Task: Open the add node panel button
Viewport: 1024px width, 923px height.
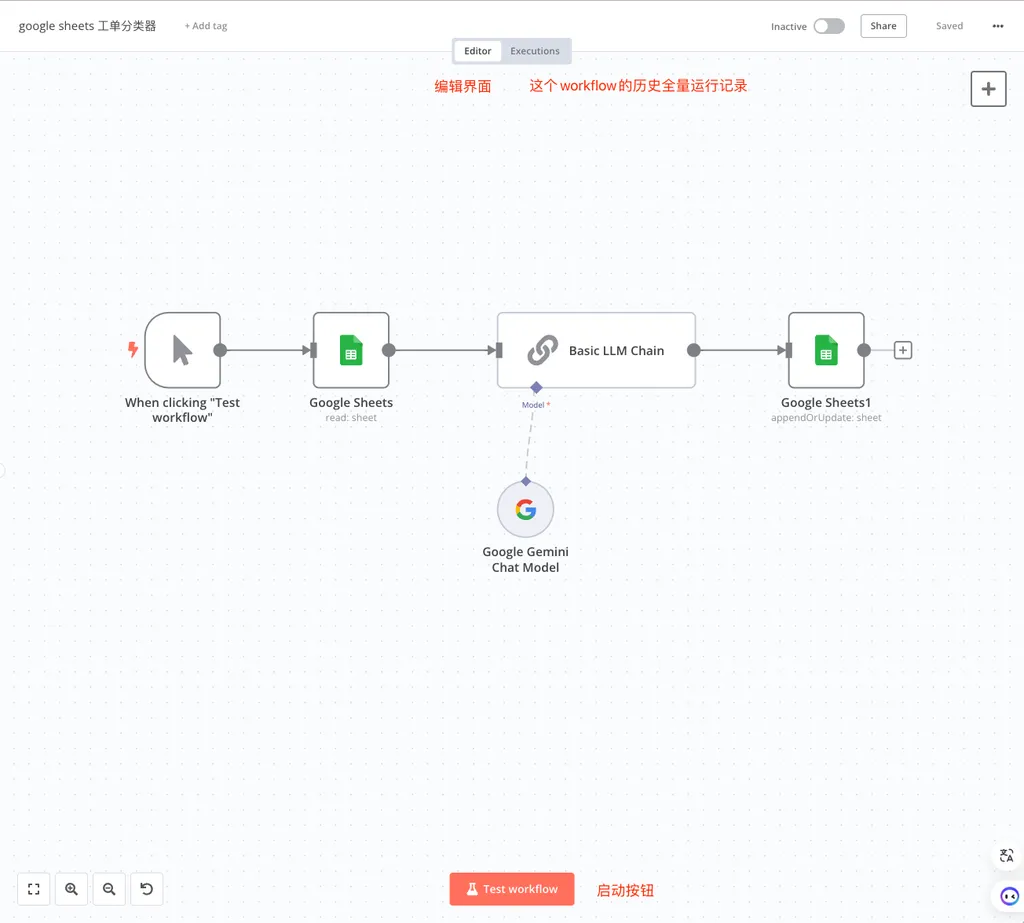Action: pos(988,89)
